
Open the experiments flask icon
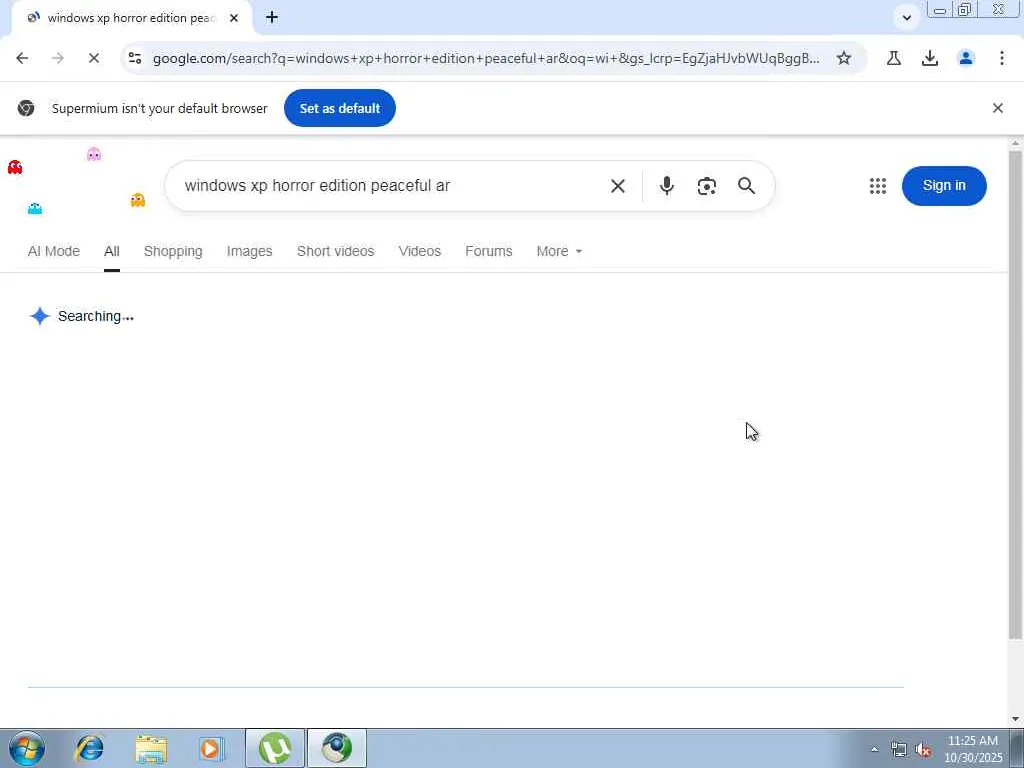click(894, 58)
